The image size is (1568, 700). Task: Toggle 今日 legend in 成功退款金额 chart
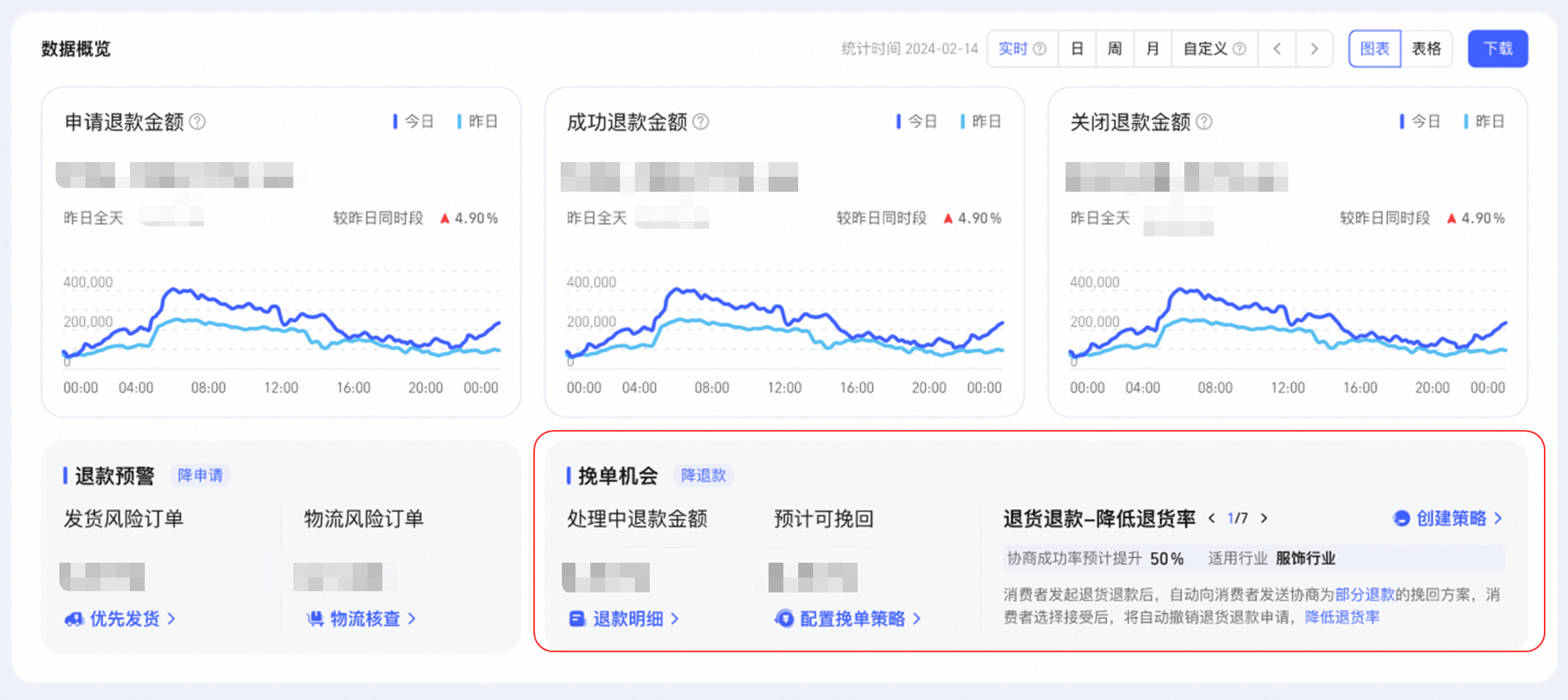916,122
